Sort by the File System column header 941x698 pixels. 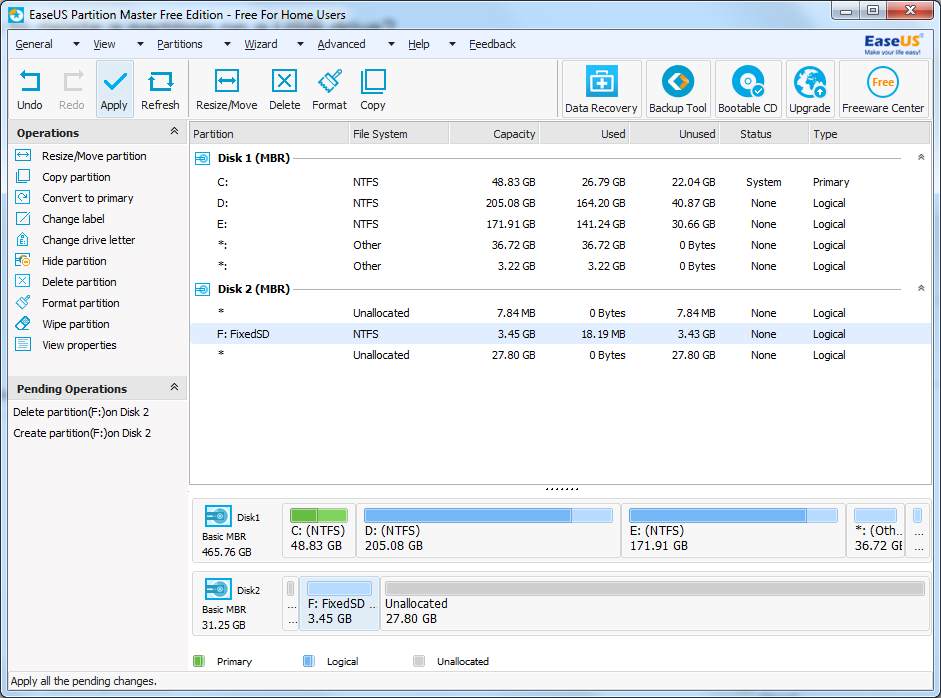pos(399,134)
